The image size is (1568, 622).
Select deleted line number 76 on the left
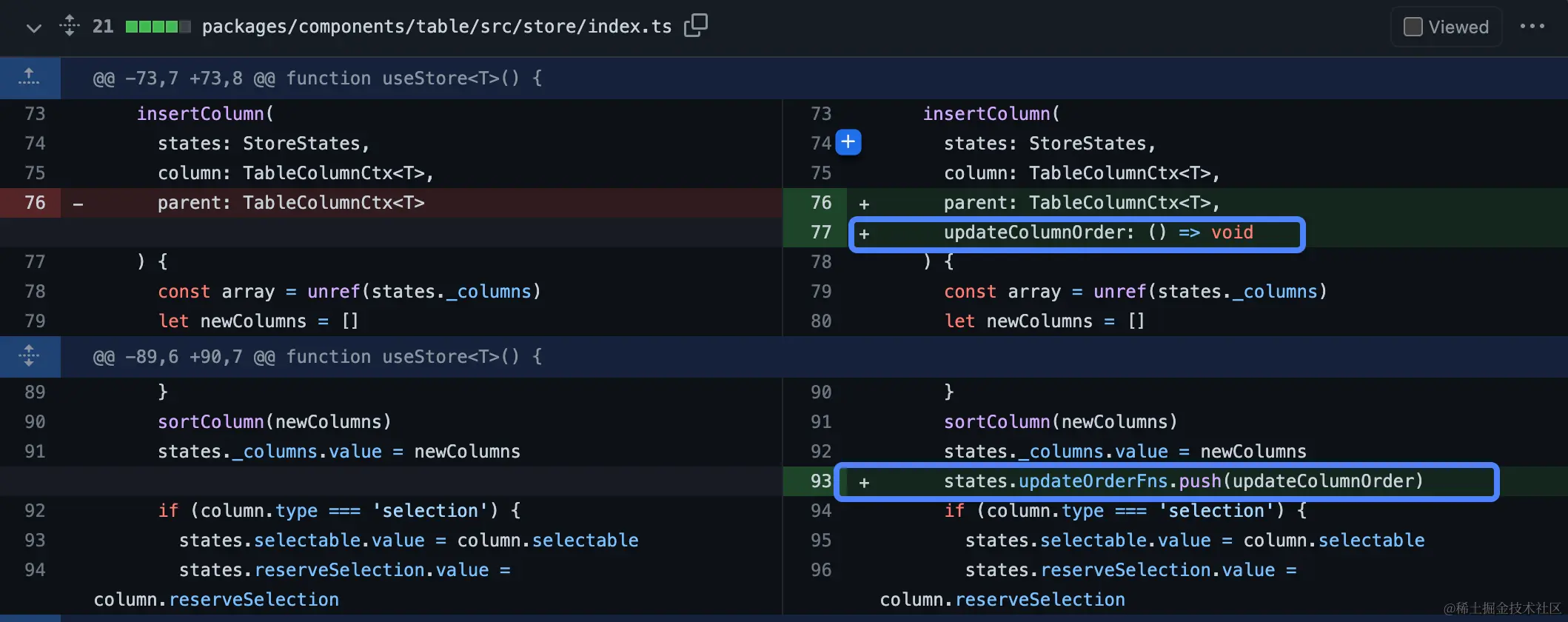click(35, 203)
